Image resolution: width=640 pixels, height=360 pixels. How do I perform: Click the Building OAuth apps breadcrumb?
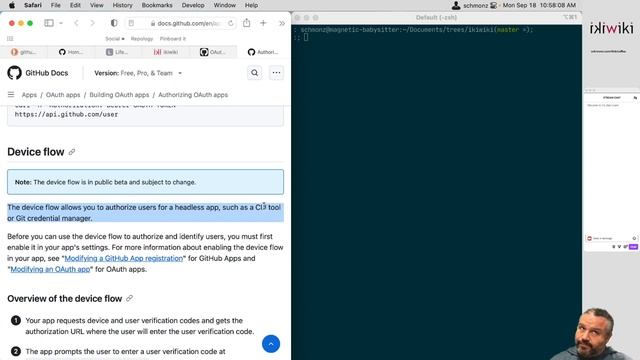coord(119,95)
